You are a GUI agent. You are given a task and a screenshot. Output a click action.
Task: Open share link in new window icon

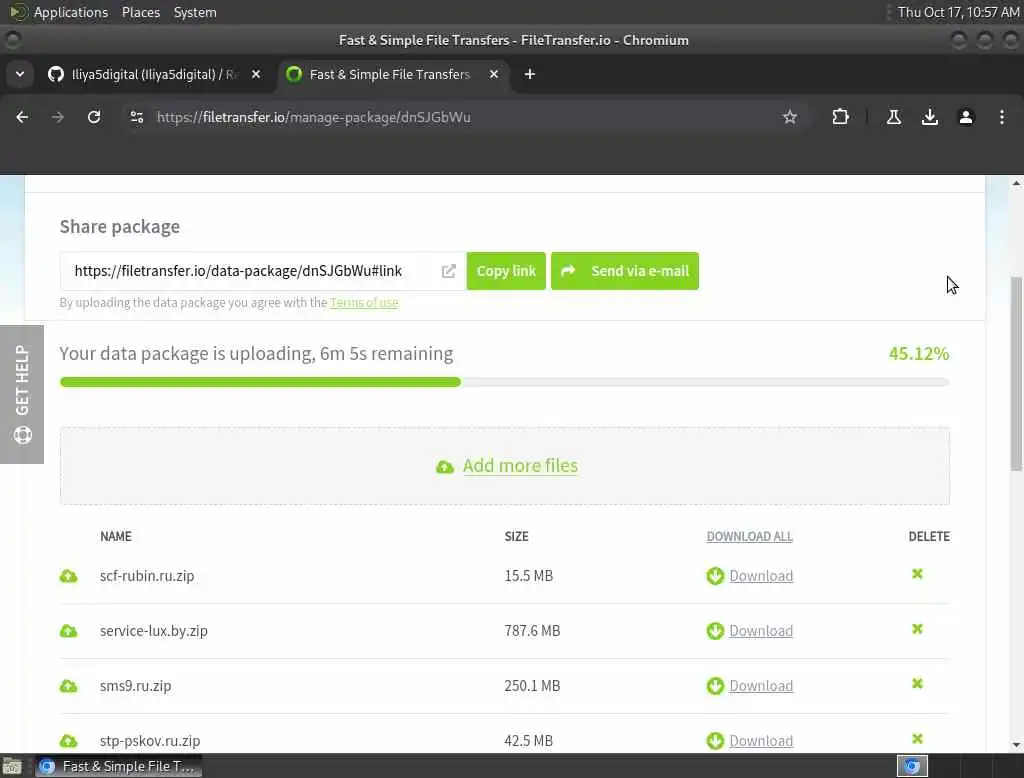[449, 271]
